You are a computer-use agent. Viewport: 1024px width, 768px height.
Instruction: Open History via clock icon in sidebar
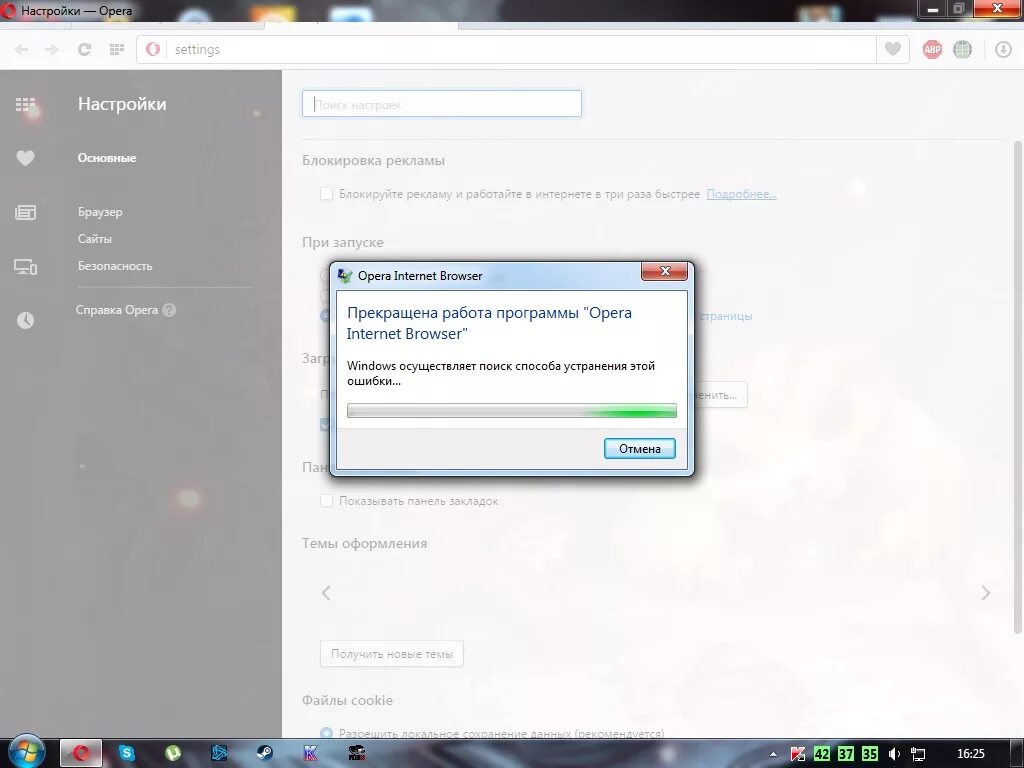(x=25, y=320)
